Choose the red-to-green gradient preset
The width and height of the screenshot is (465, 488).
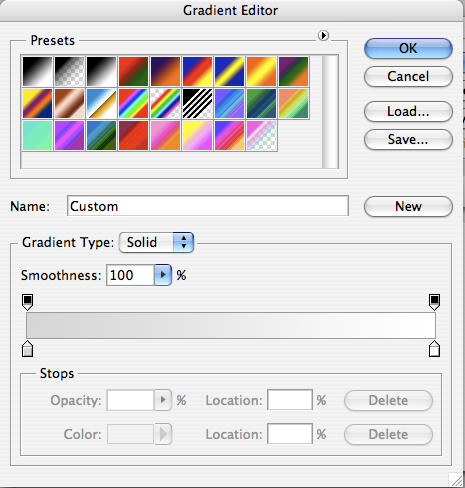click(133, 71)
